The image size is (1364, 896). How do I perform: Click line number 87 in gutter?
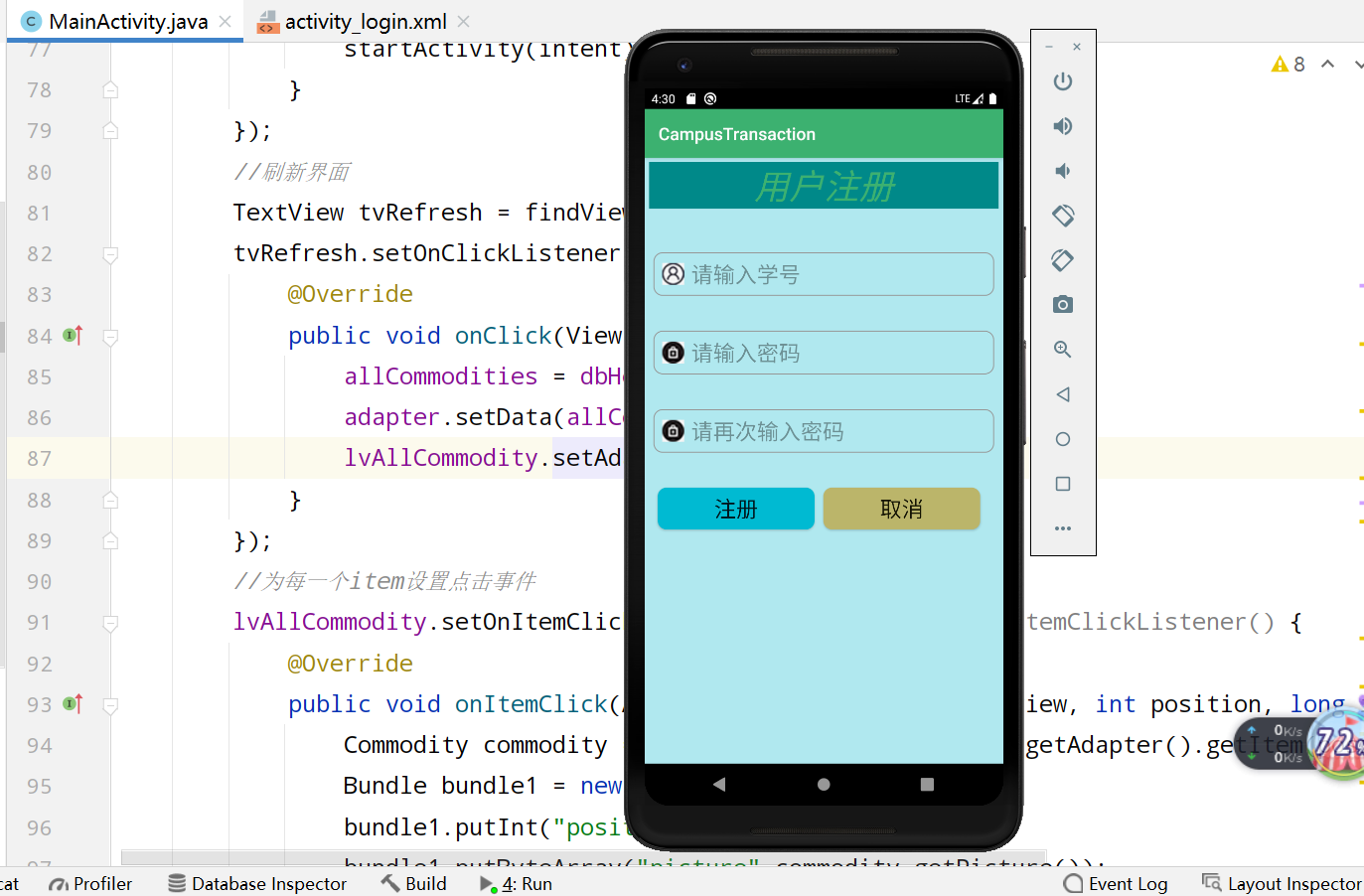coord(40,459)
